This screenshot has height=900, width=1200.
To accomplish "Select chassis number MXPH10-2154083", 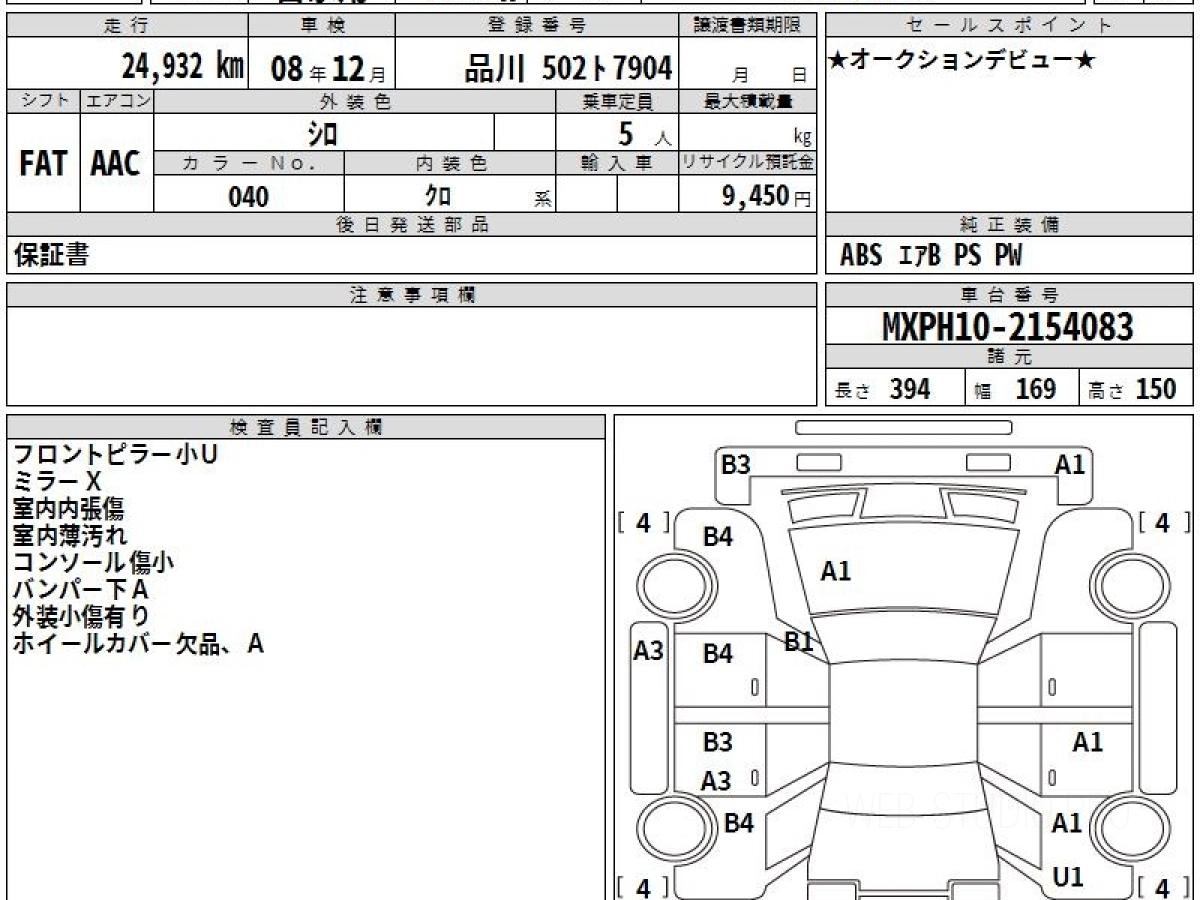I will pos(1008,326).
